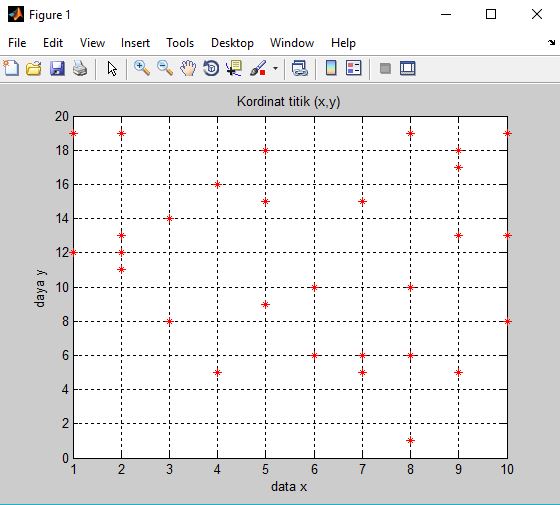Click the x-axis label 'data x'
560x505 pixels.
[289, 486]
